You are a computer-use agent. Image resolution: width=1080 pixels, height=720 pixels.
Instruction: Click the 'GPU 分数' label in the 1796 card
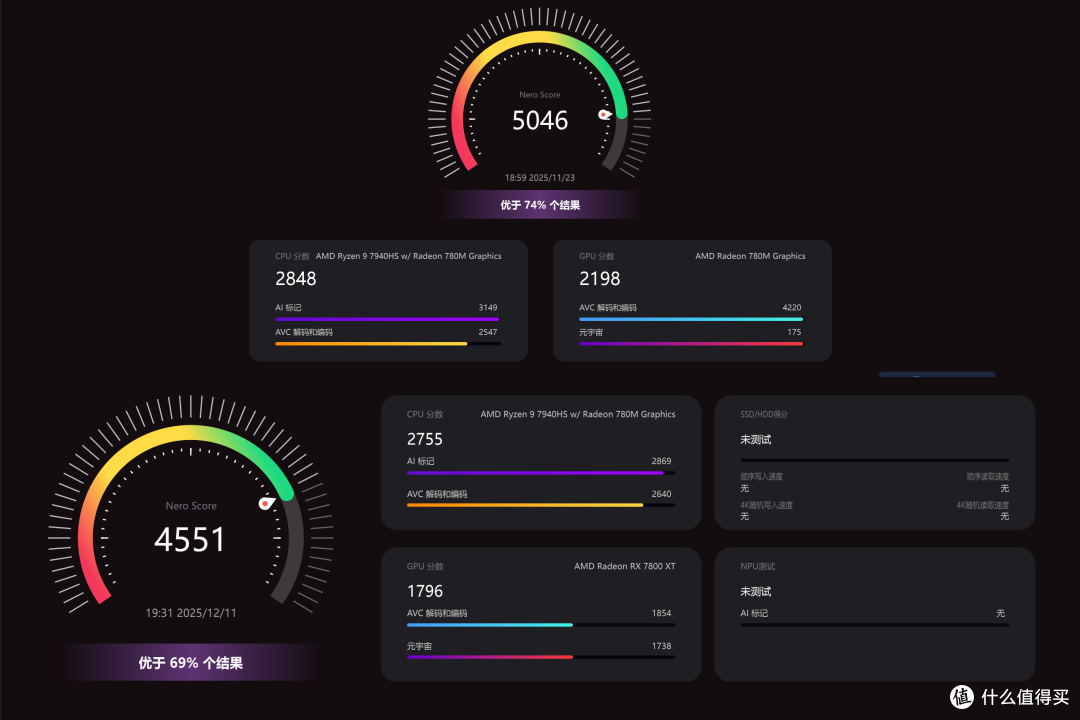click(425, 566)
